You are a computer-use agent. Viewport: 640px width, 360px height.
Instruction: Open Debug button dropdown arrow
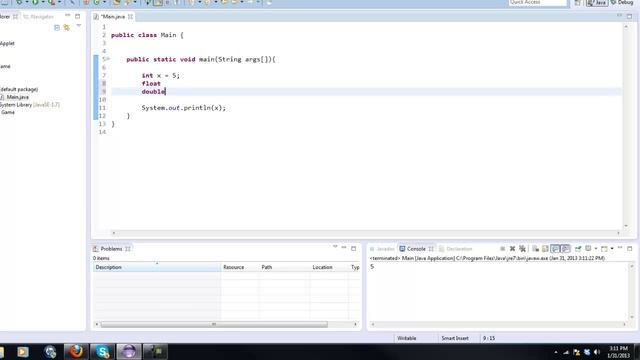[27, 2]
